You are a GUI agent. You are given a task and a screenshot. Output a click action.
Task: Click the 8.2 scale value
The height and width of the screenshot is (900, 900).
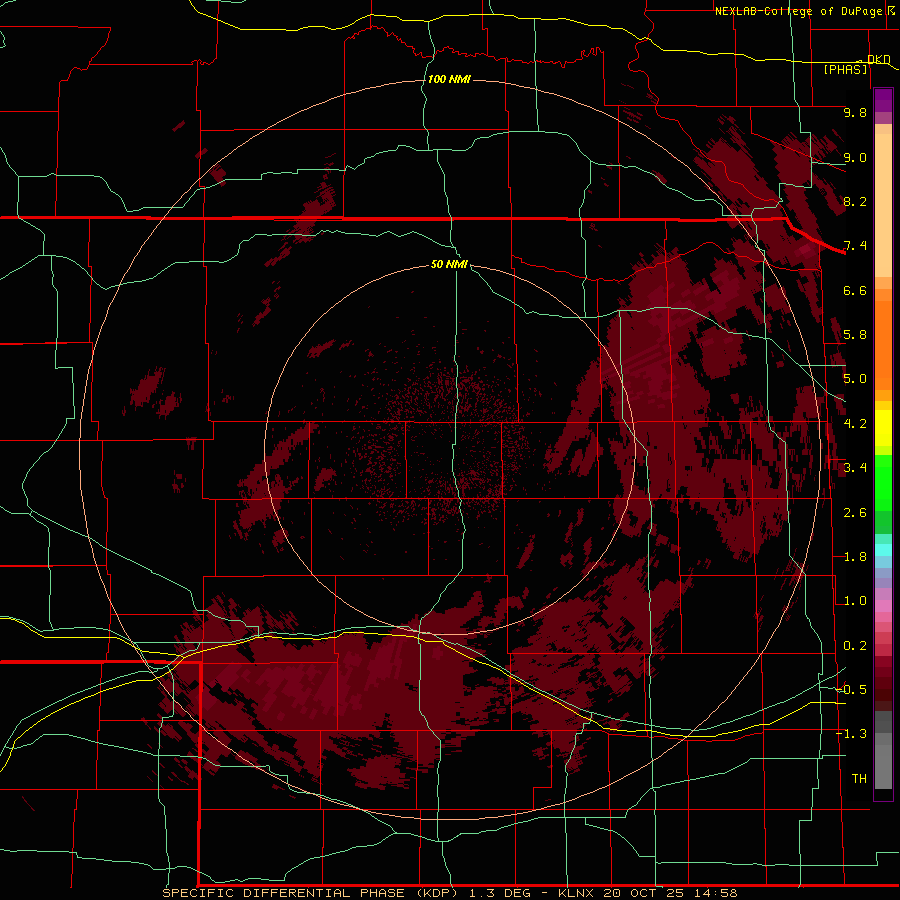point(855,201)
